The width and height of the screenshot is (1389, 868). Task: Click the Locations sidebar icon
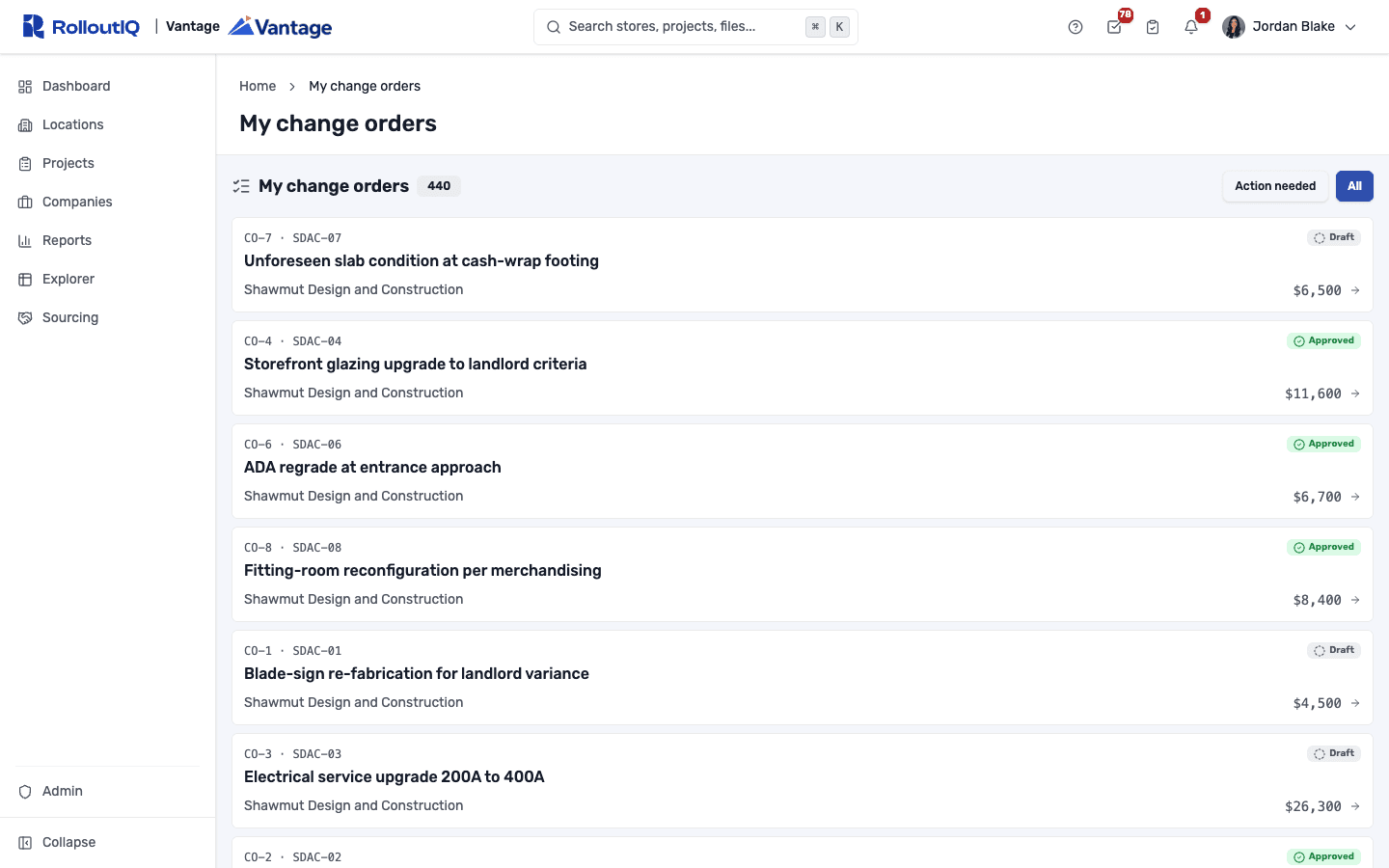[x=25, y=125]
